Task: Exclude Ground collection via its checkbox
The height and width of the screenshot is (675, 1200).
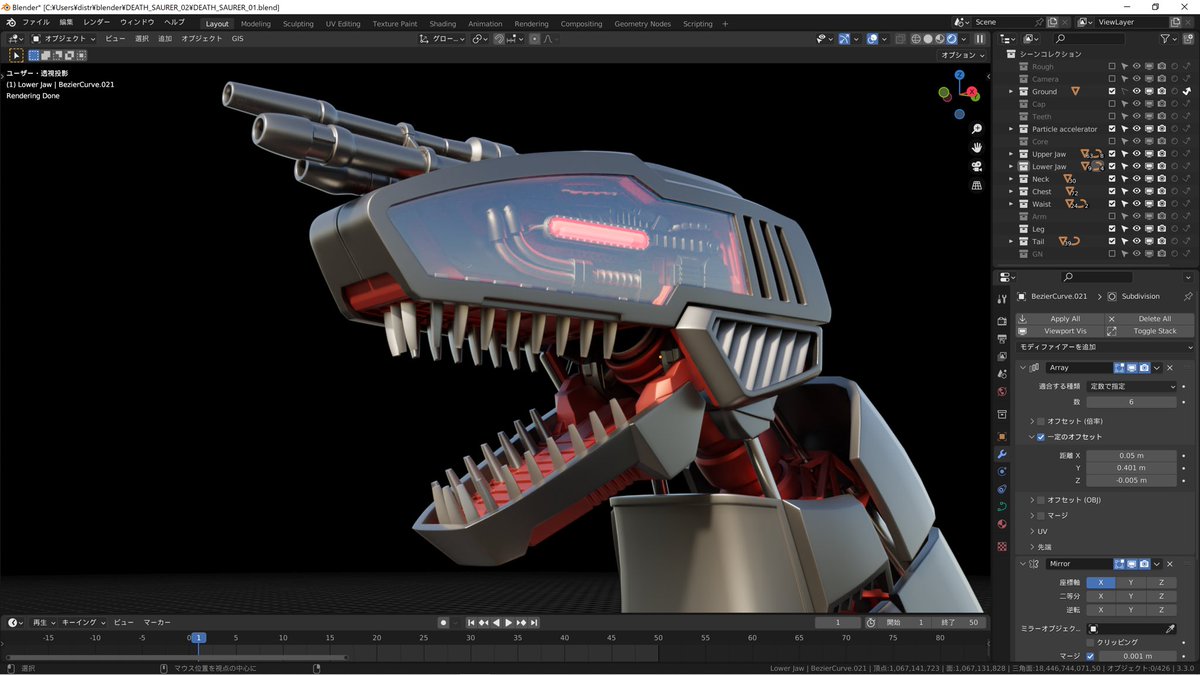Action: pyautogui.click(x=1112, y=91)
